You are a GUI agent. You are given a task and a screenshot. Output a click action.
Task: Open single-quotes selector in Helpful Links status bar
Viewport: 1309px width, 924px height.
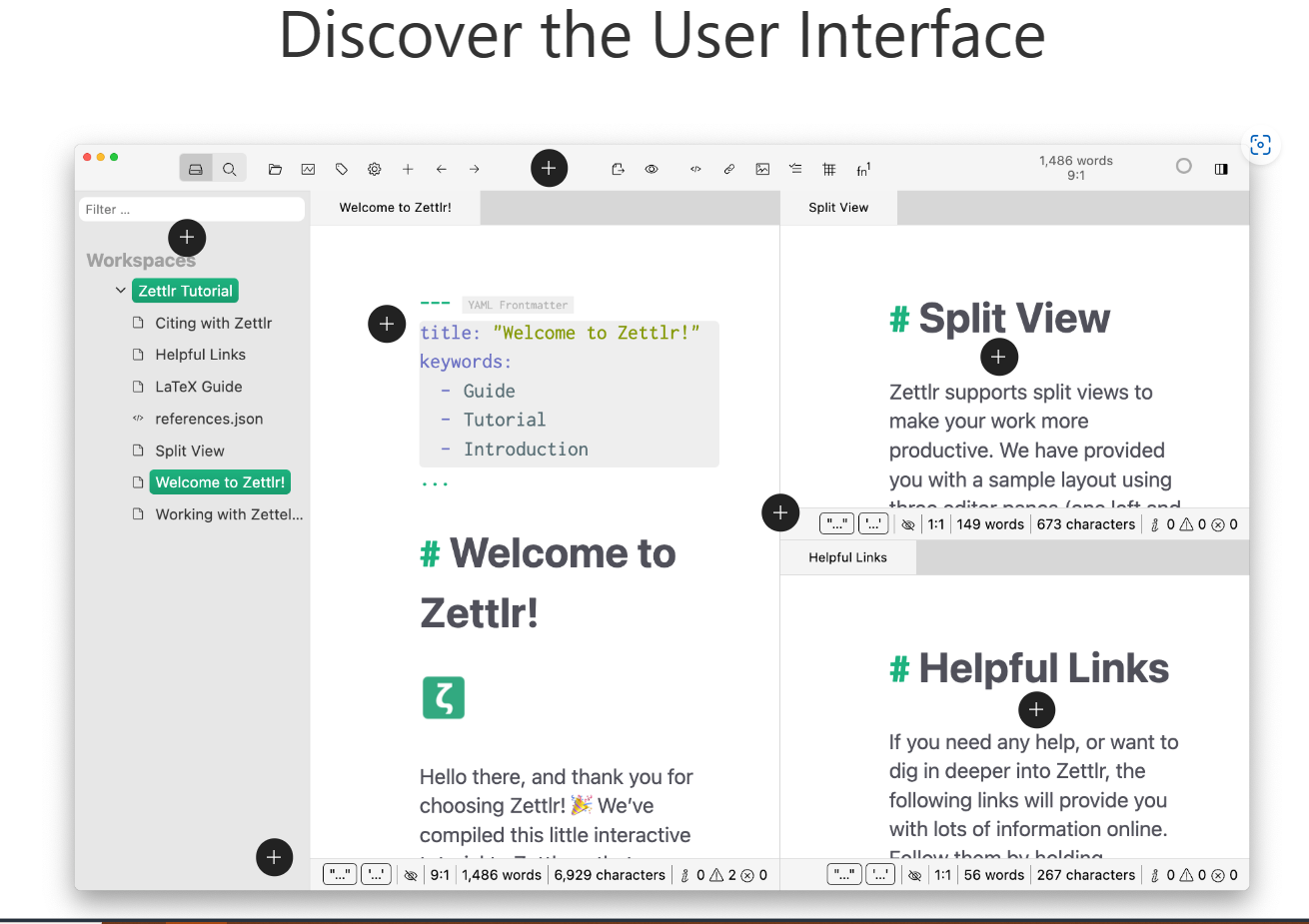pyautogui.click(x=880, y=875)
